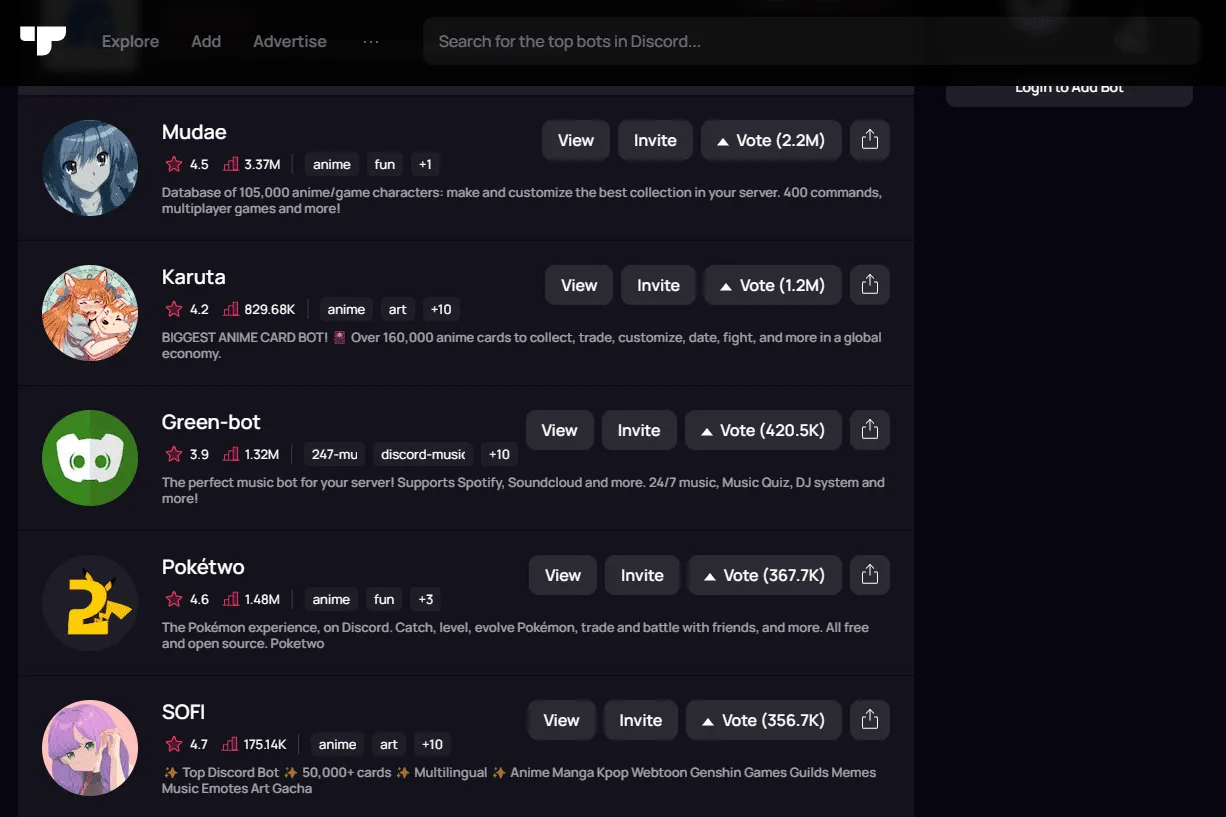Focus the bot search field
This screenshot has height=817, width=1226.
click(811, 41)
